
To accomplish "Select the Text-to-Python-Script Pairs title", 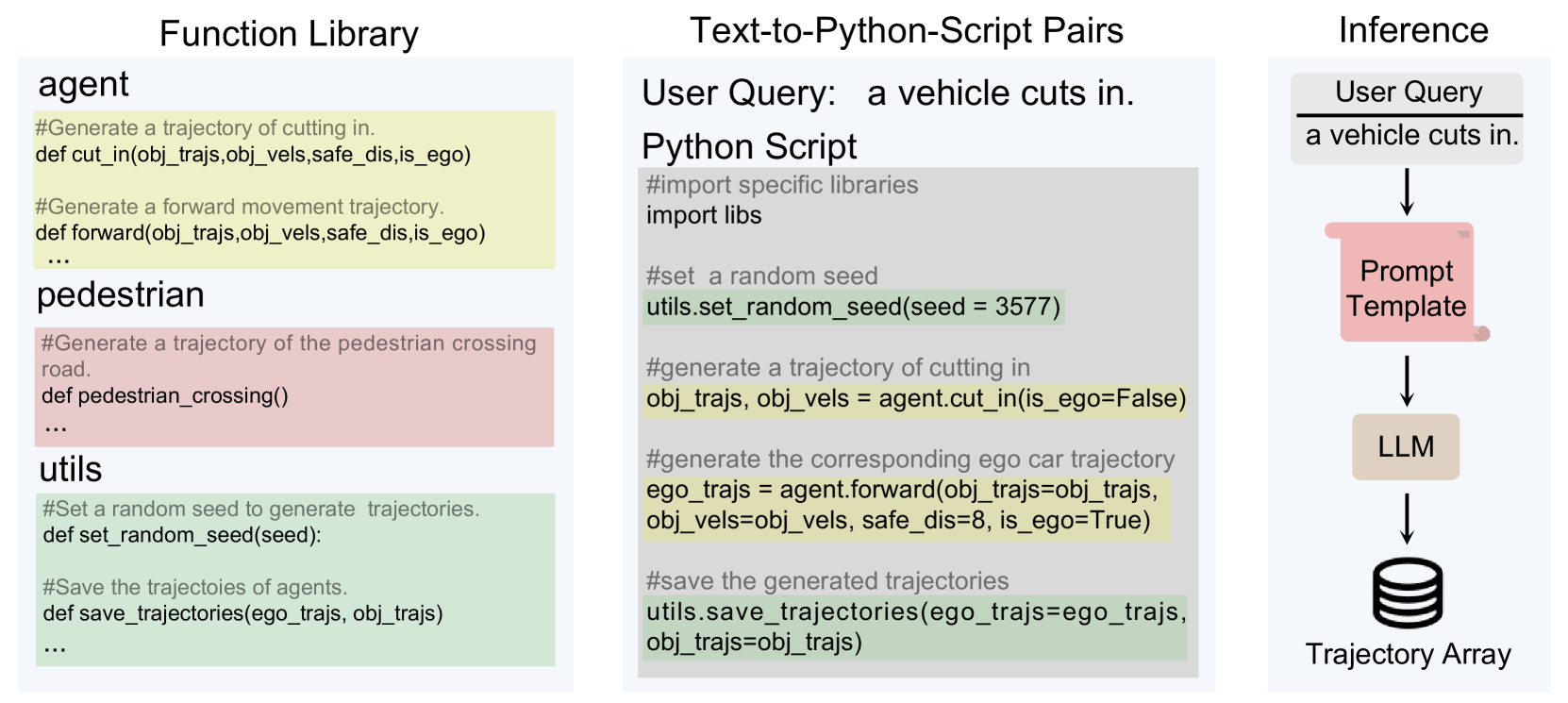I will pyautogui.click(x=906, y=31).
